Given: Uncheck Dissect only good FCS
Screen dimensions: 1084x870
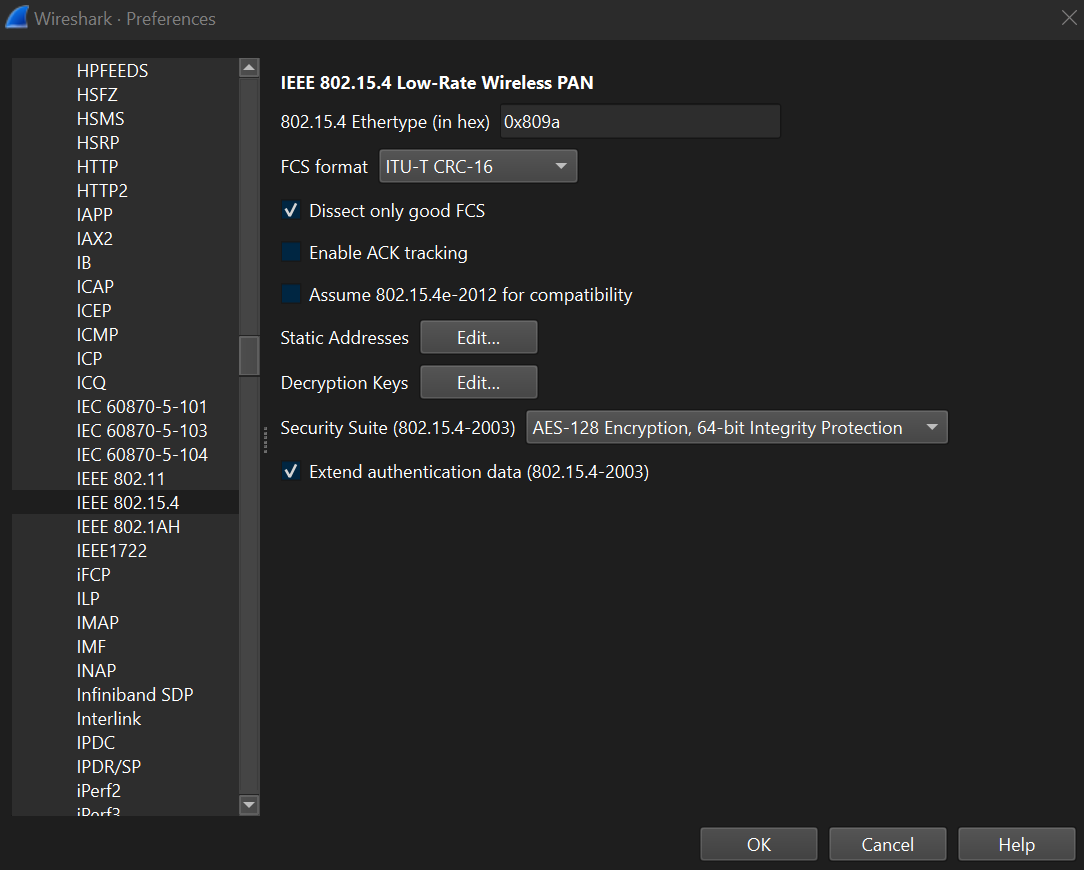Looking at the screenshot, I should [291, 210].
